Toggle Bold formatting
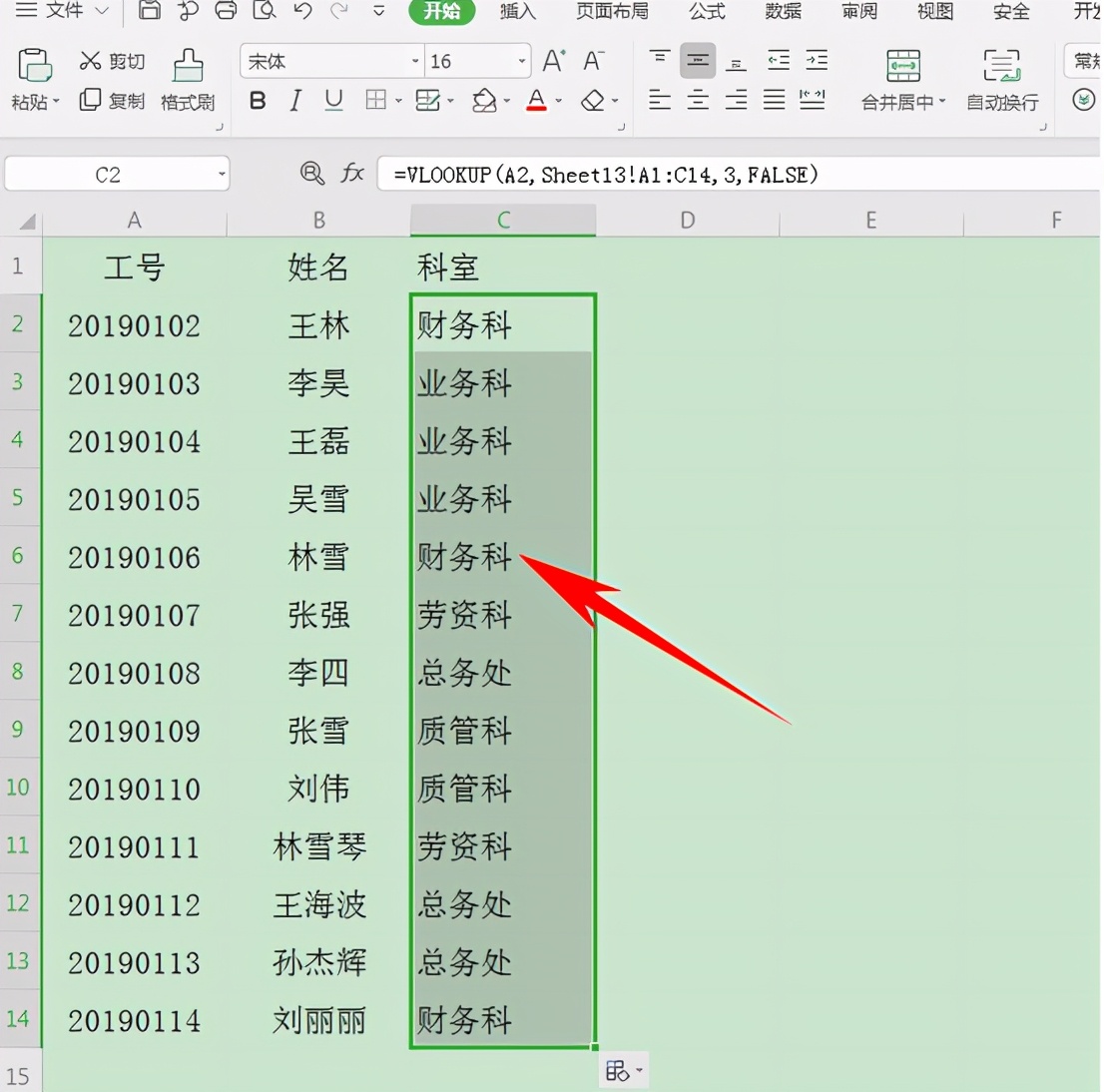1104x1092 pixels. (258, 101)
